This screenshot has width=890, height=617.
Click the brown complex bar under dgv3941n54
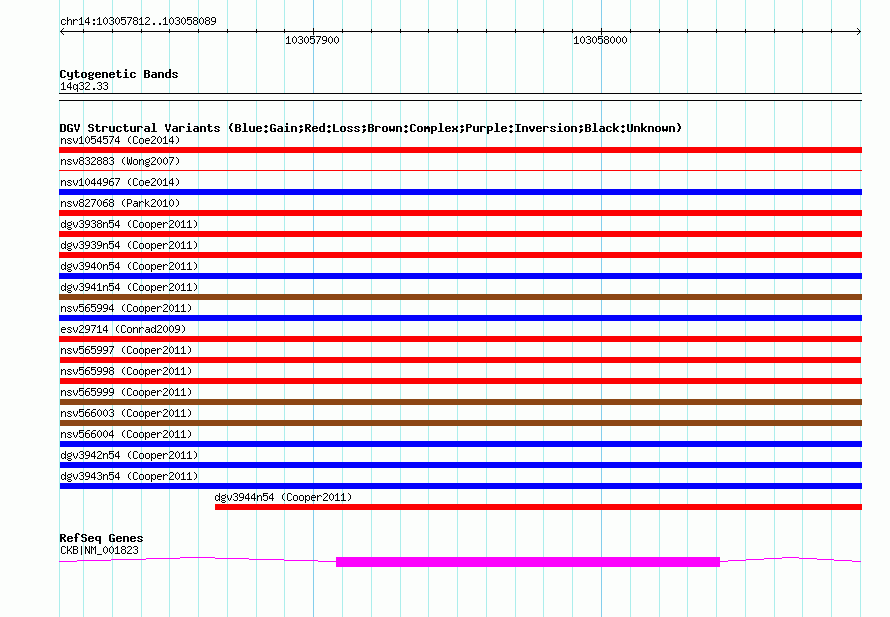pos(460,297)
